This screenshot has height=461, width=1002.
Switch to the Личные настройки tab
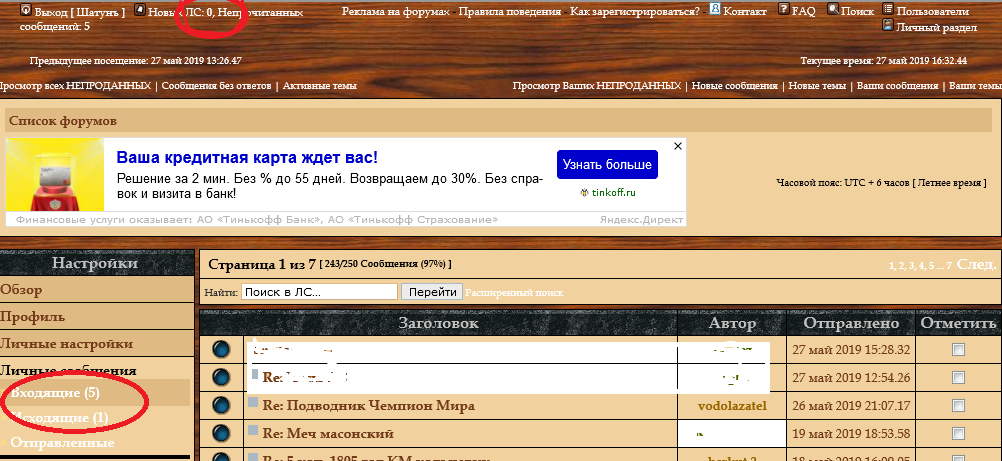(66, 344)
